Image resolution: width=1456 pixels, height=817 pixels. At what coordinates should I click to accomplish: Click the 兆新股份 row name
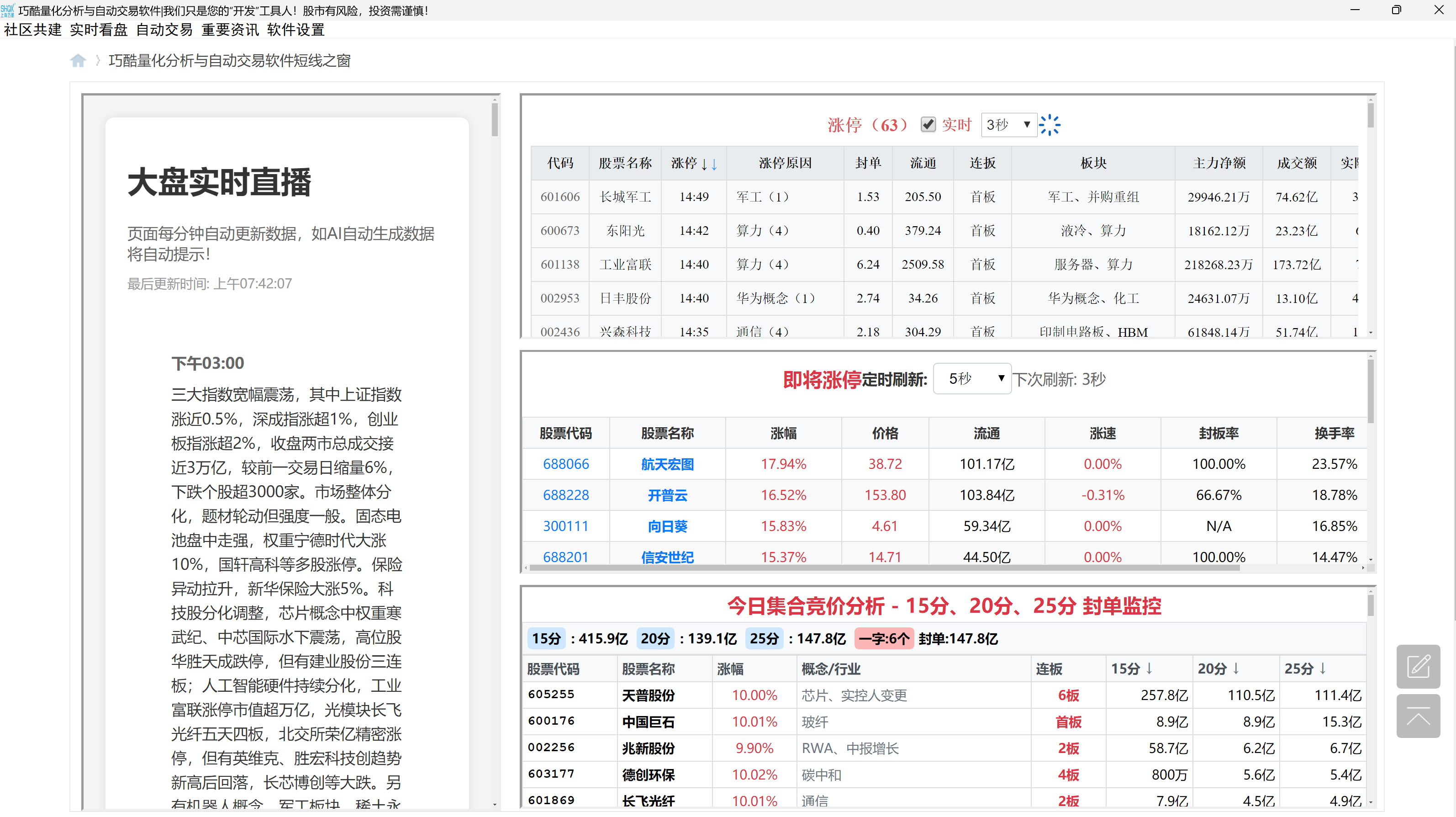(x=649, y=748)
